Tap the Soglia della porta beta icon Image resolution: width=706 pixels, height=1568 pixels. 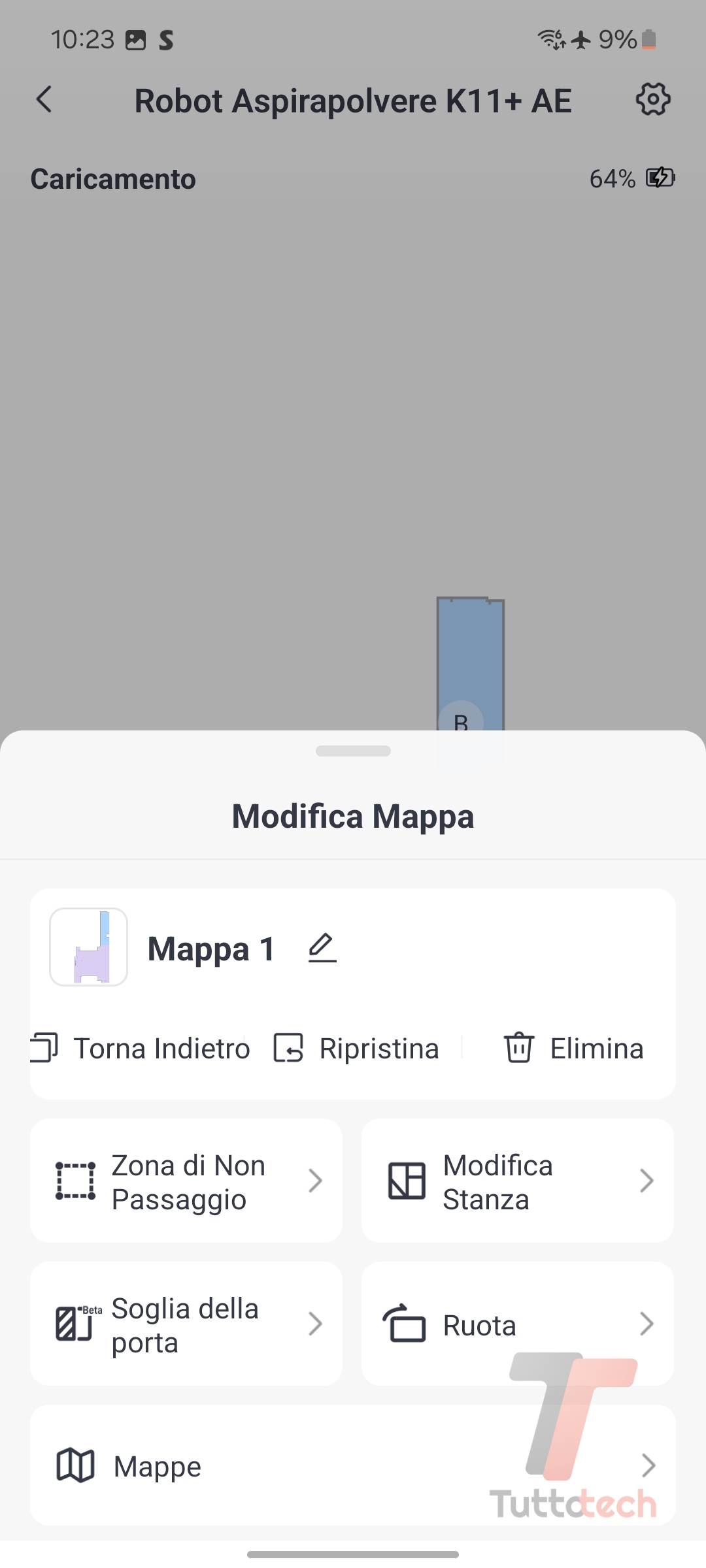76,1324
